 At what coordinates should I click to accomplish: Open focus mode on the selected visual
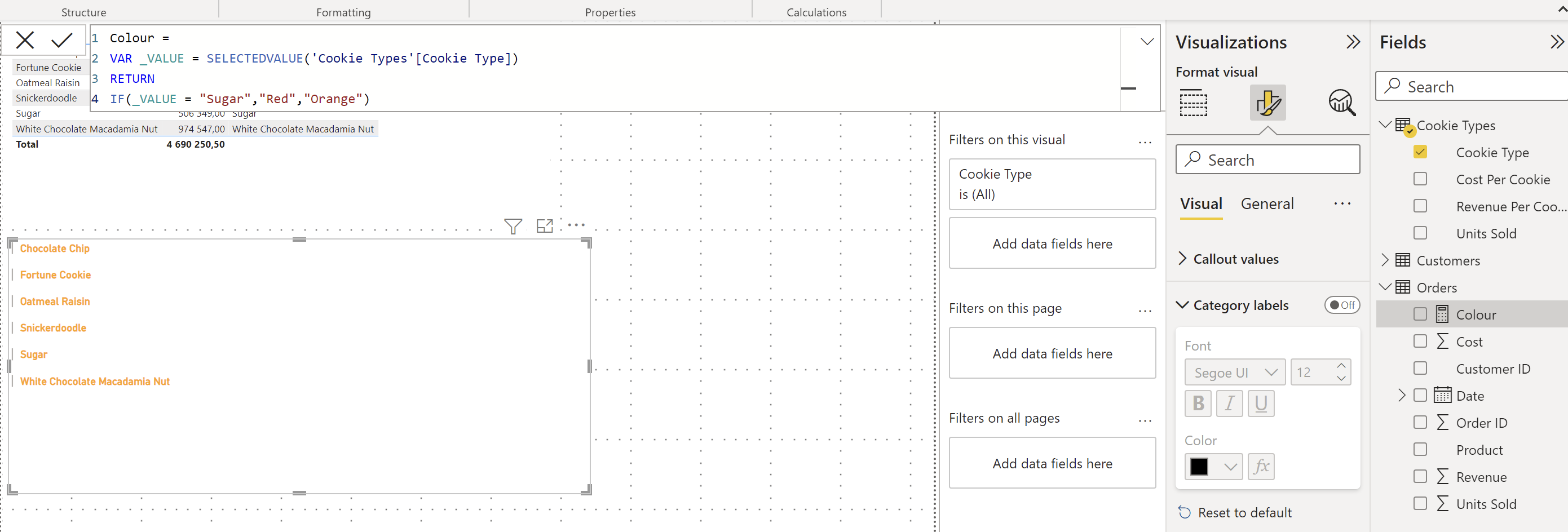pos(545,226)
